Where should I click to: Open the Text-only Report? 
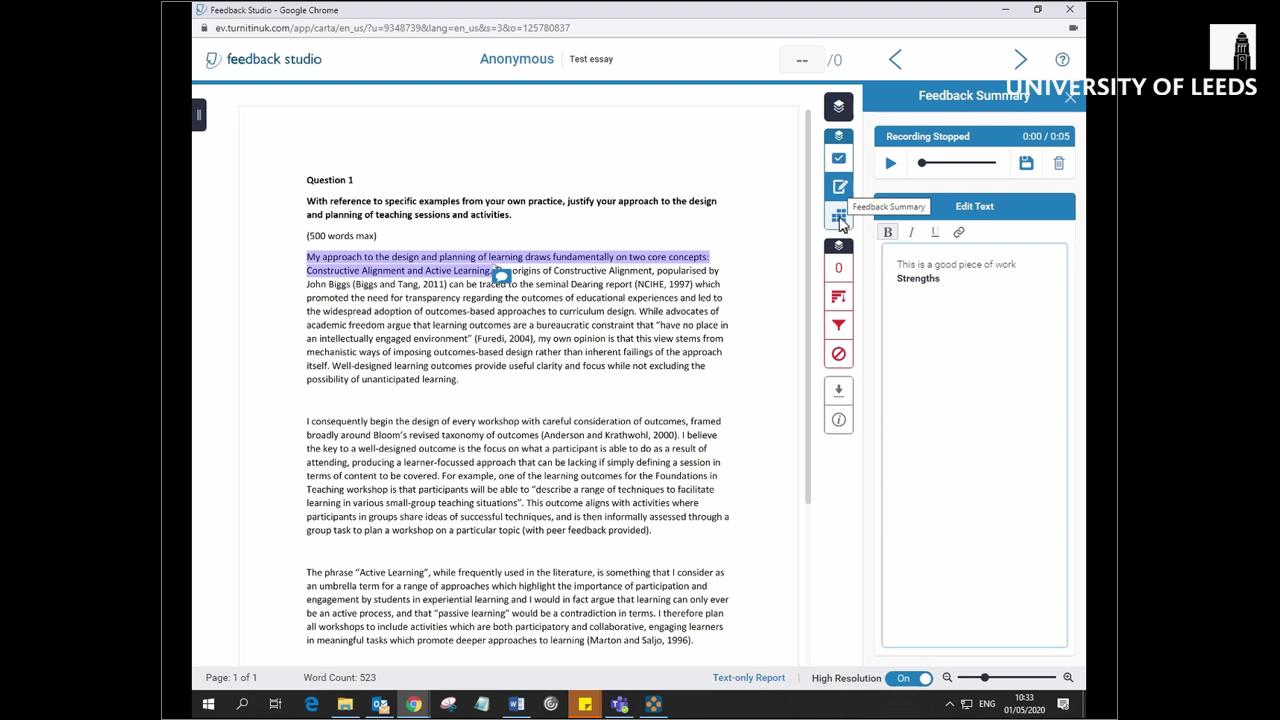pyautogui.click(x=748, y=678)
